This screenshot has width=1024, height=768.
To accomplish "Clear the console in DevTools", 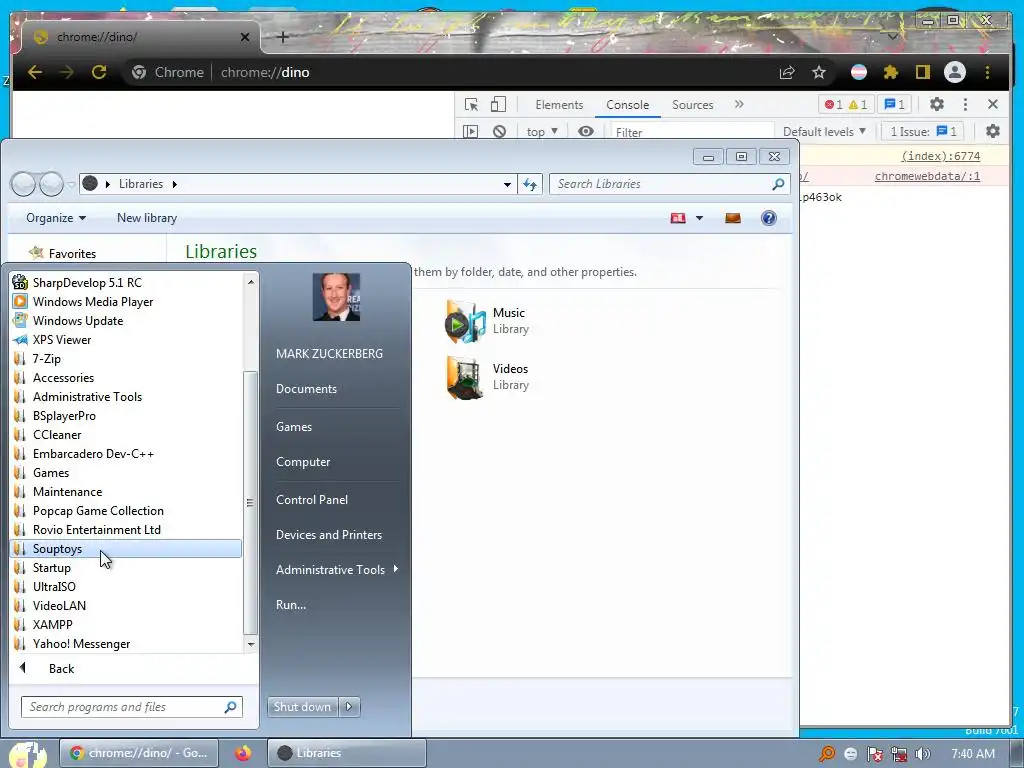I will (x=499, y=131).
